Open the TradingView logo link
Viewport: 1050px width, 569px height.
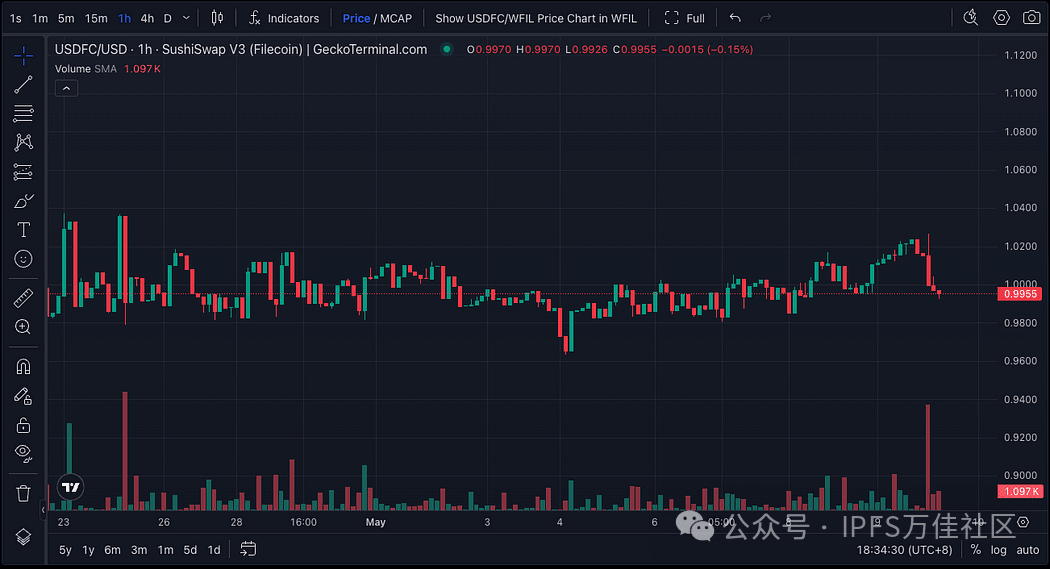(x=70, y=487)
